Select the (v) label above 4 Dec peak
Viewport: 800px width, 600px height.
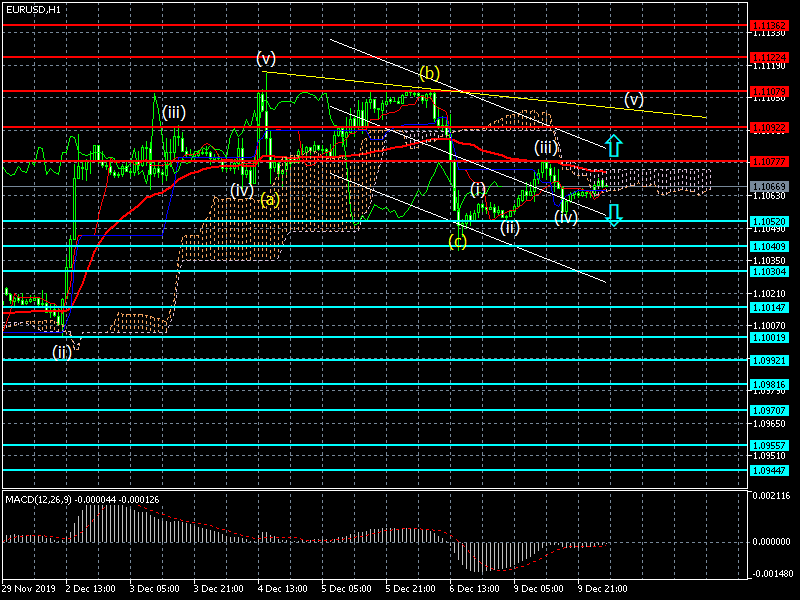pyautogui.click(x=266, y=58)
